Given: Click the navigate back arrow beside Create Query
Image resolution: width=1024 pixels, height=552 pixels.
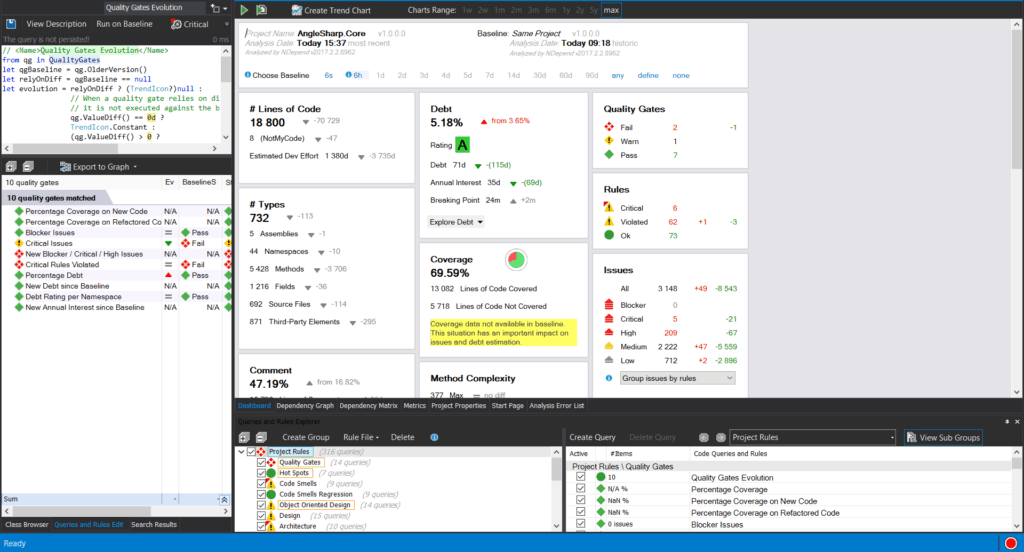Looking at the screenshot, I should pyautogui.click(x=703, y=437).
